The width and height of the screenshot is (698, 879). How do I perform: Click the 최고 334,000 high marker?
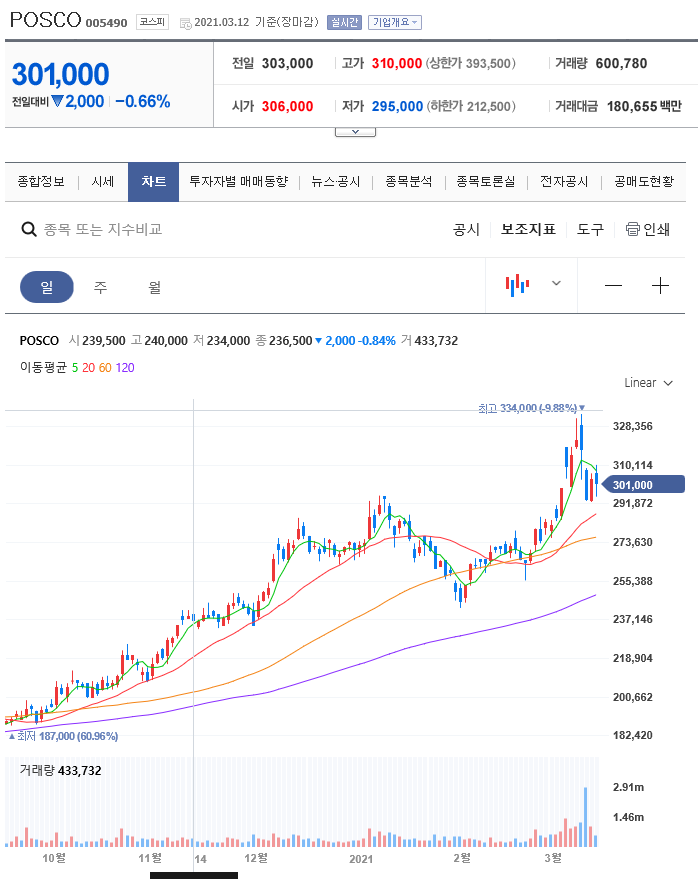(x=531, y=408)
